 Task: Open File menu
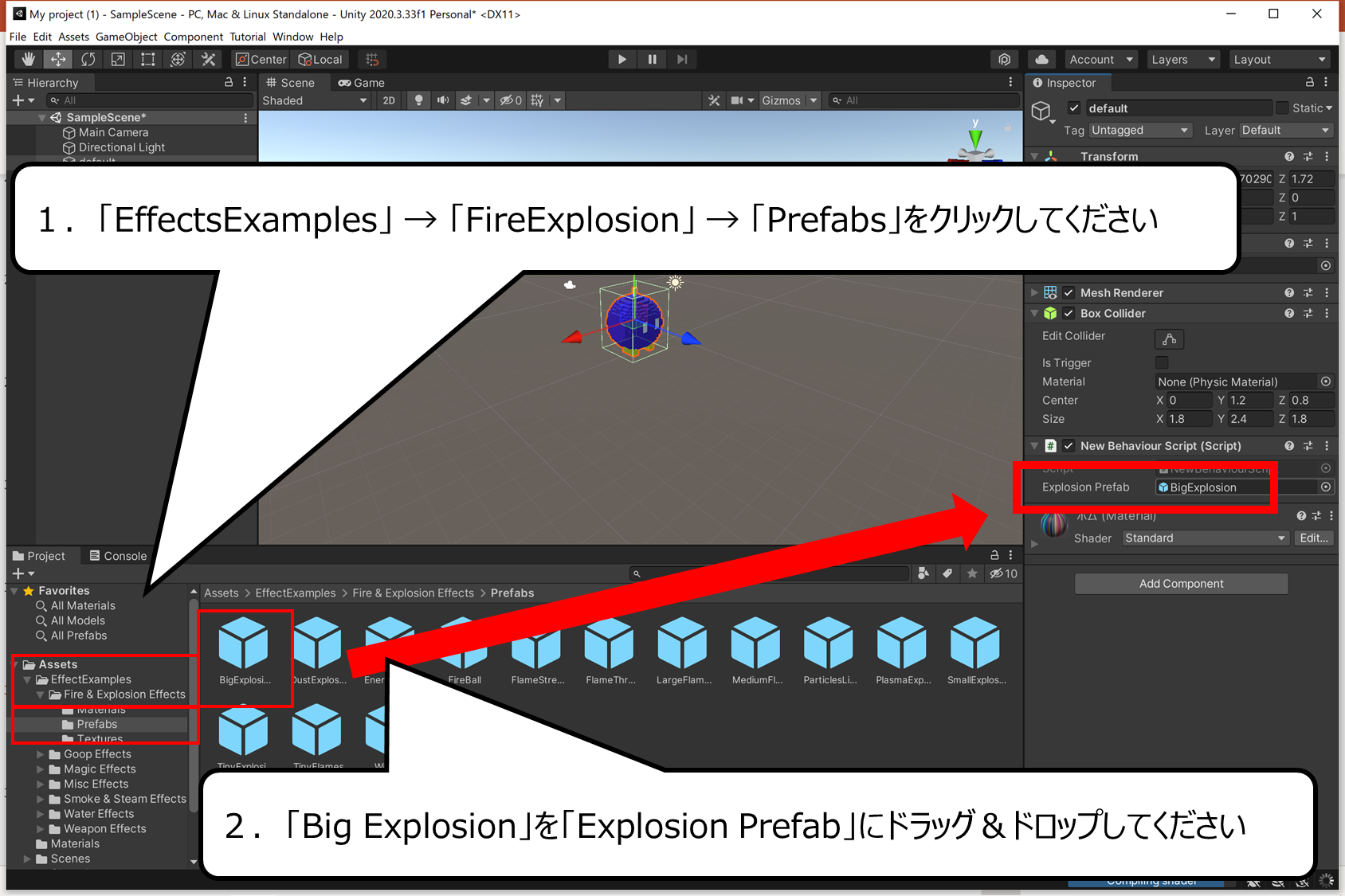point(18,37)
